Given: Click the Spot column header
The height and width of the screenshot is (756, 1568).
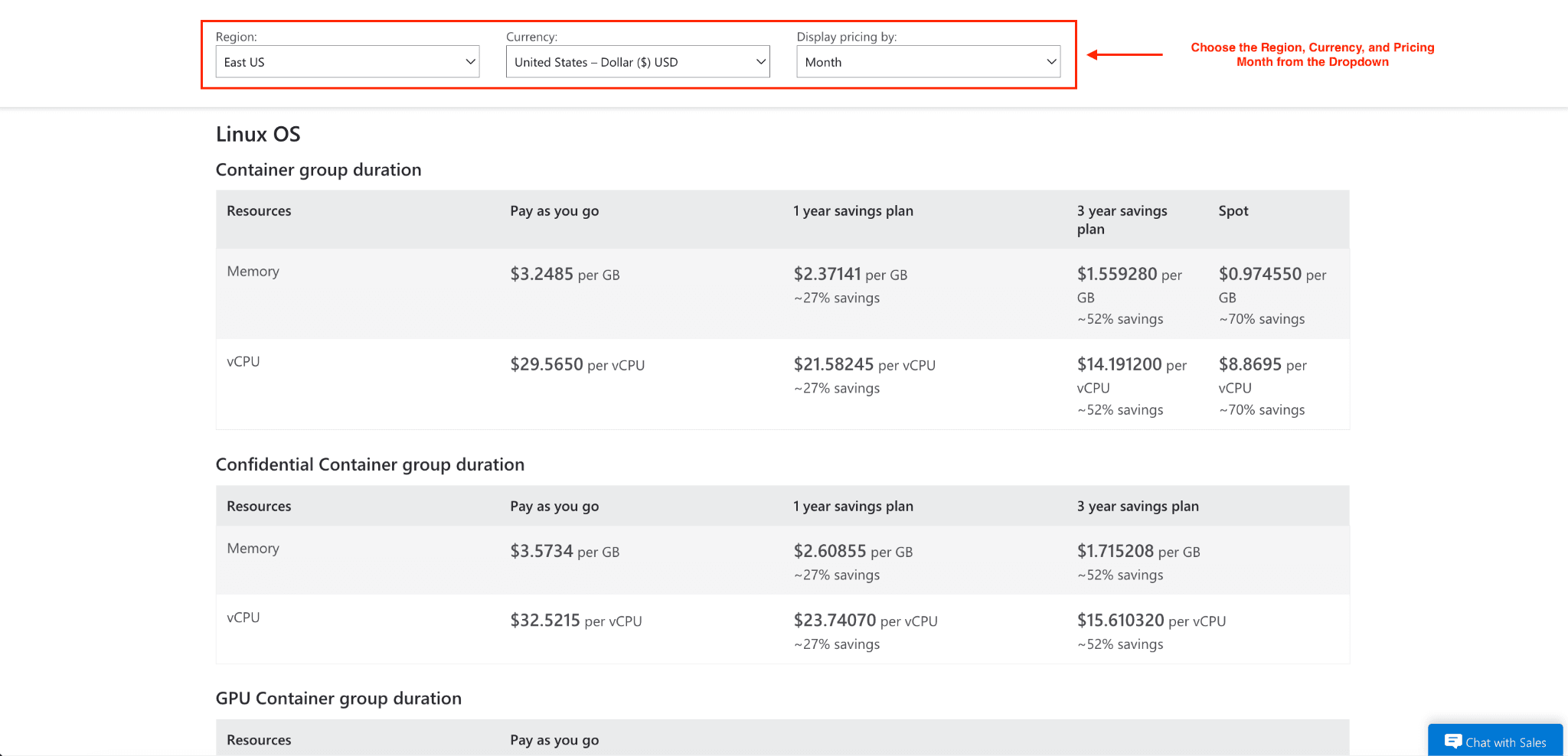Looking at the screenshot, I should click(x=1233, y=211).
